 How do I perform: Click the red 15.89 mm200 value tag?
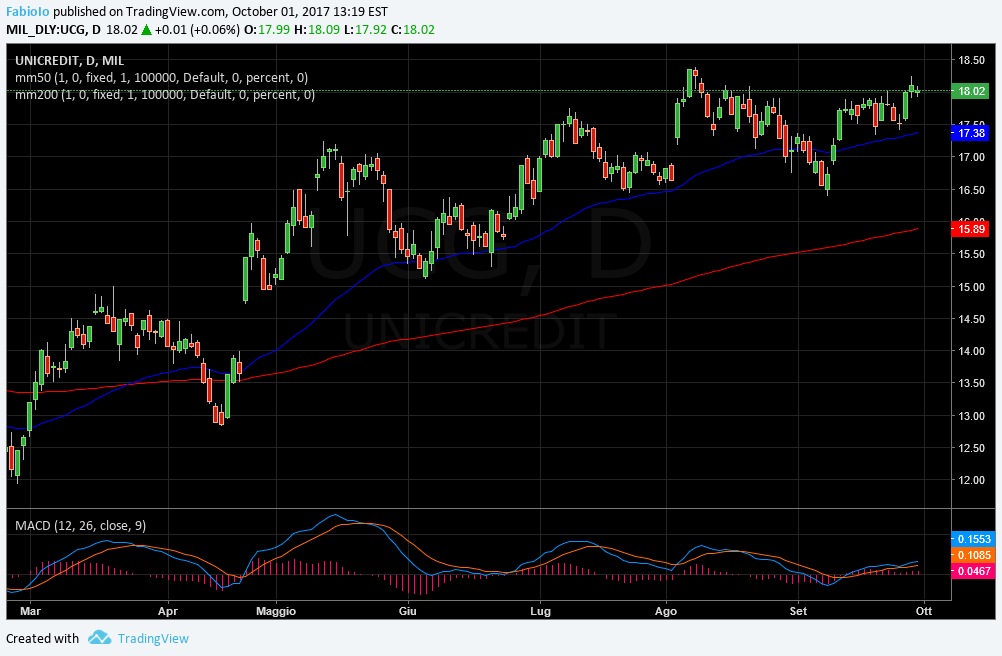[x=970, y=229]
